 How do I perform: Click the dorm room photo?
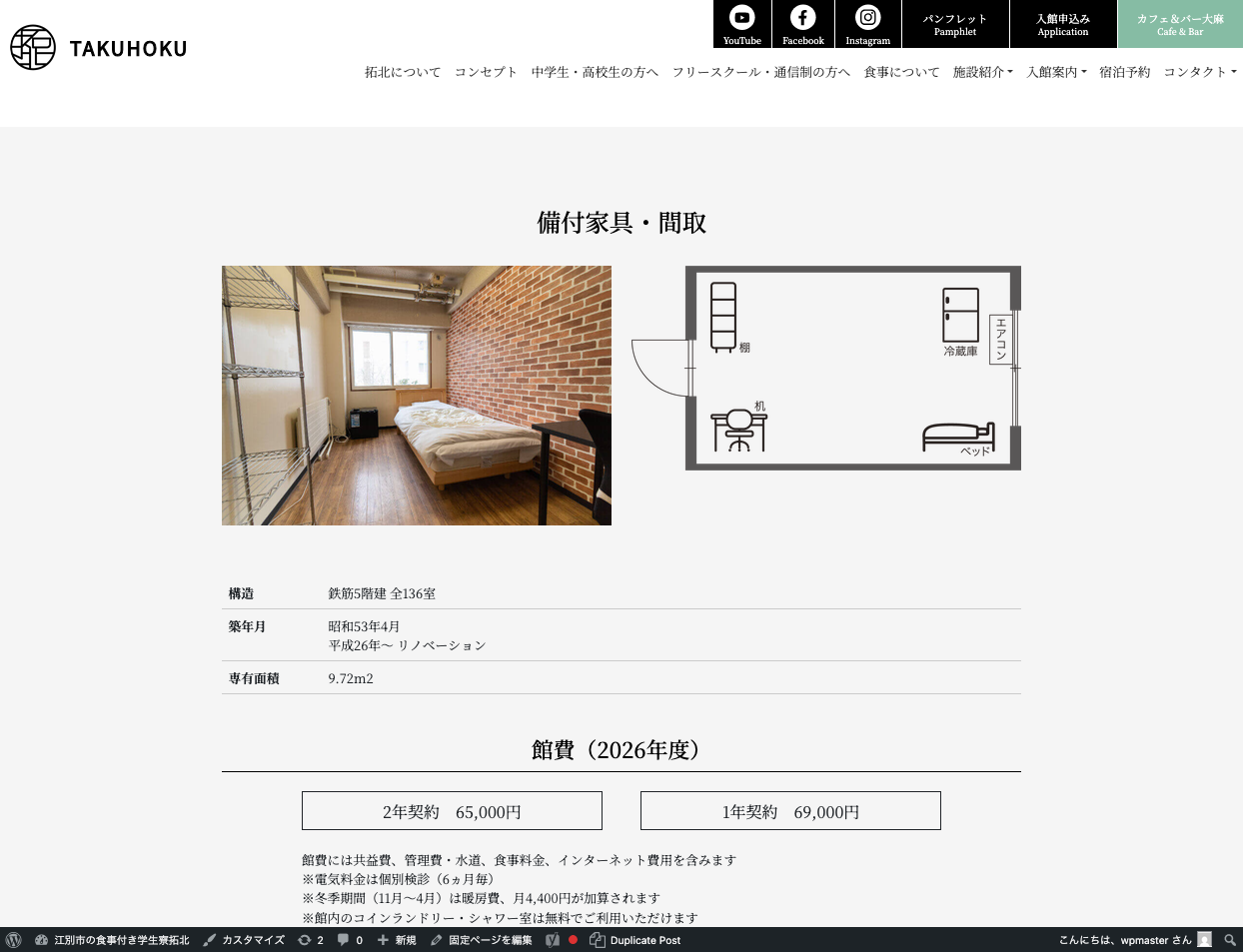tap(417, 396)
